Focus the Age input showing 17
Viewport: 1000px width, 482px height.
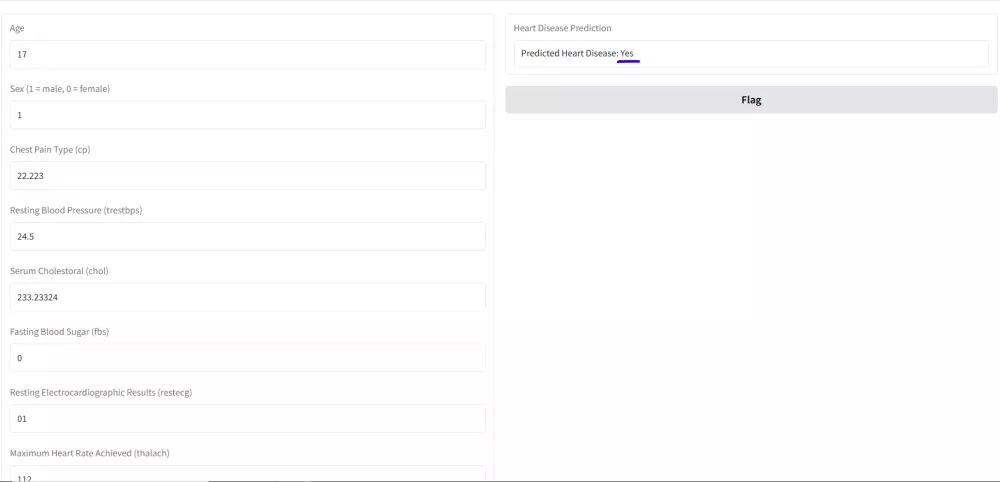pyautogui.click(x=247, y=54)
